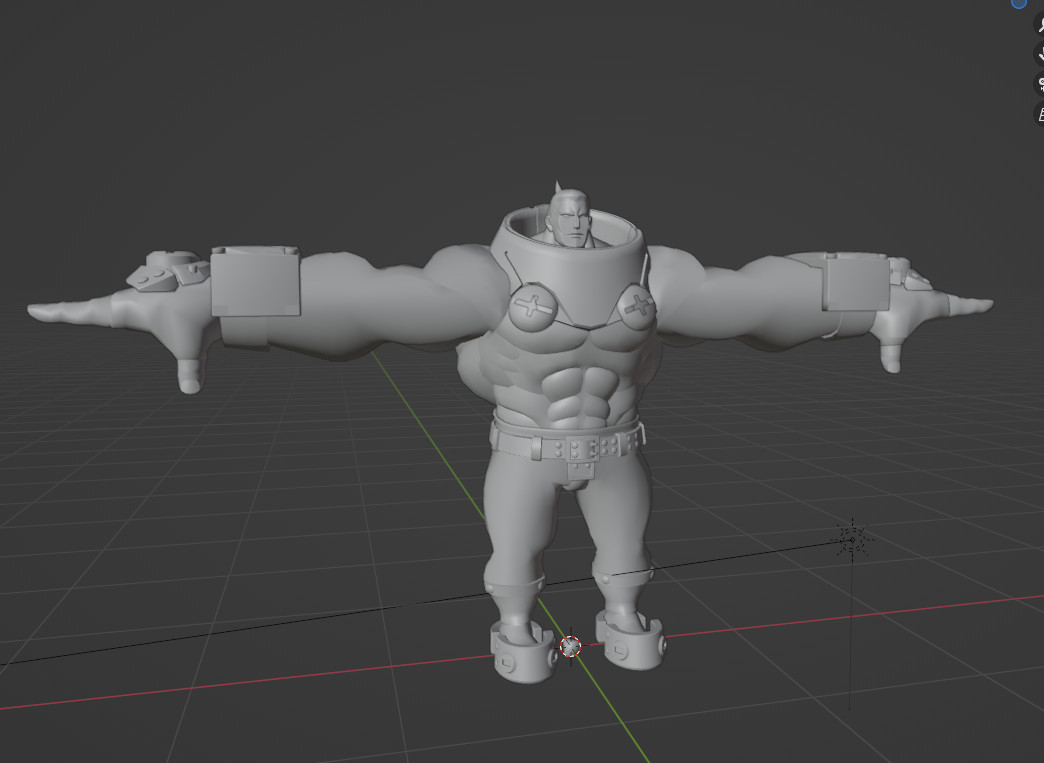Toggle orthographic projection via the grid icon
Screen dimensions: 1044x763
pos(1040,112)
